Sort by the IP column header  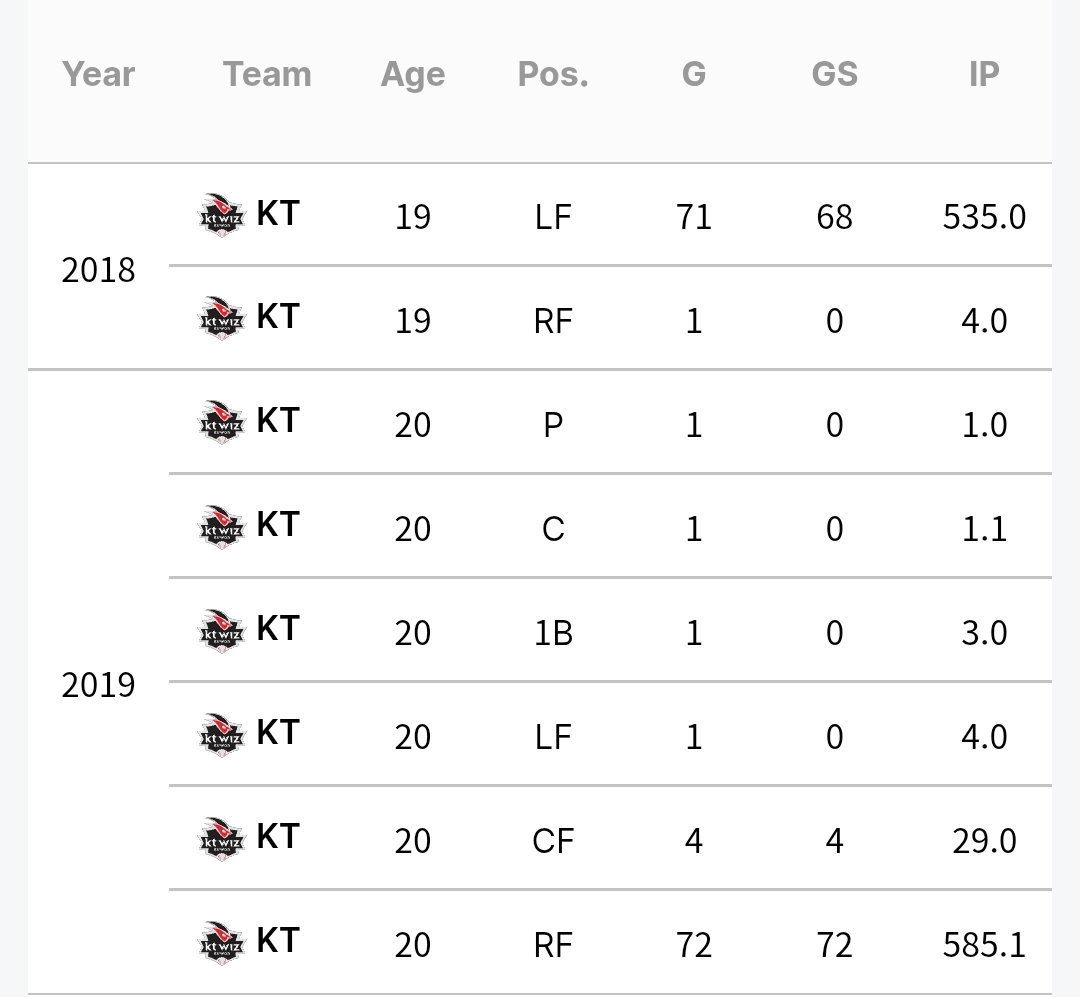click(x=984, y=74)
